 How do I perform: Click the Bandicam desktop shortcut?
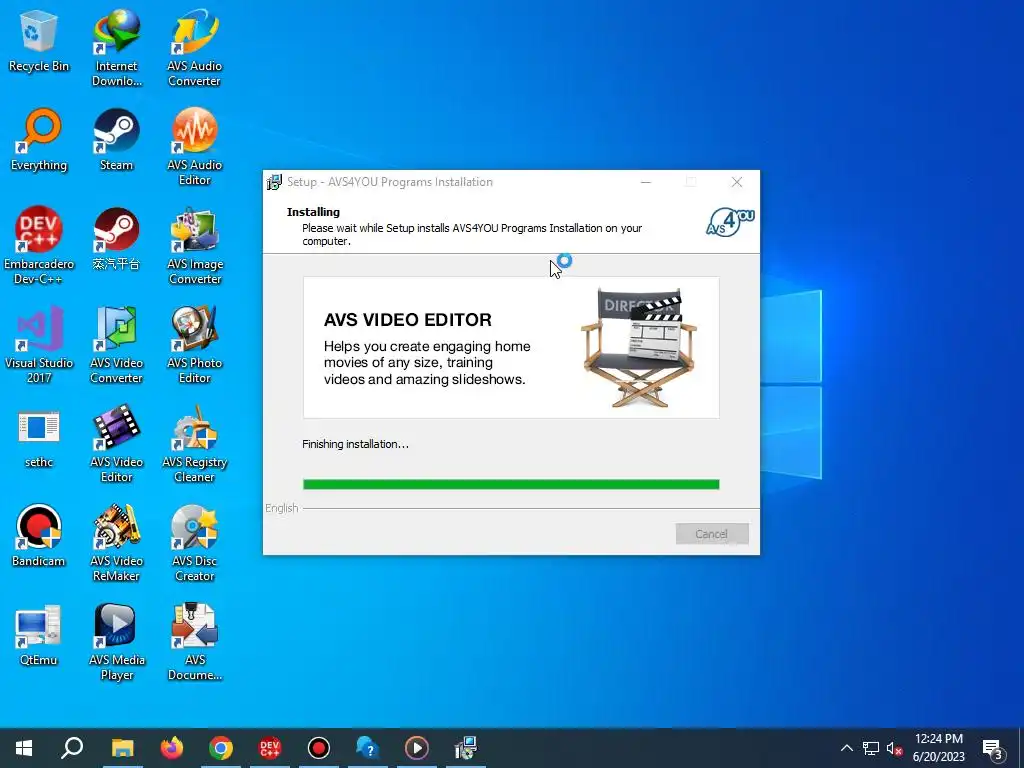[x=39, y=537]
